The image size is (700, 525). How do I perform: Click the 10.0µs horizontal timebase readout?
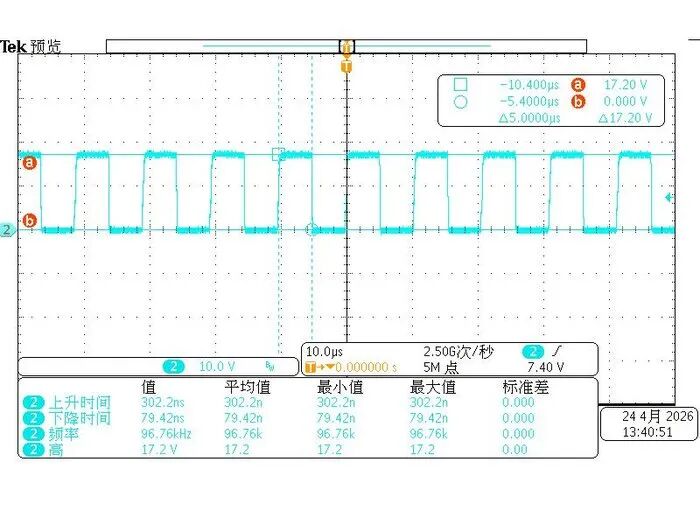point(324,352)
